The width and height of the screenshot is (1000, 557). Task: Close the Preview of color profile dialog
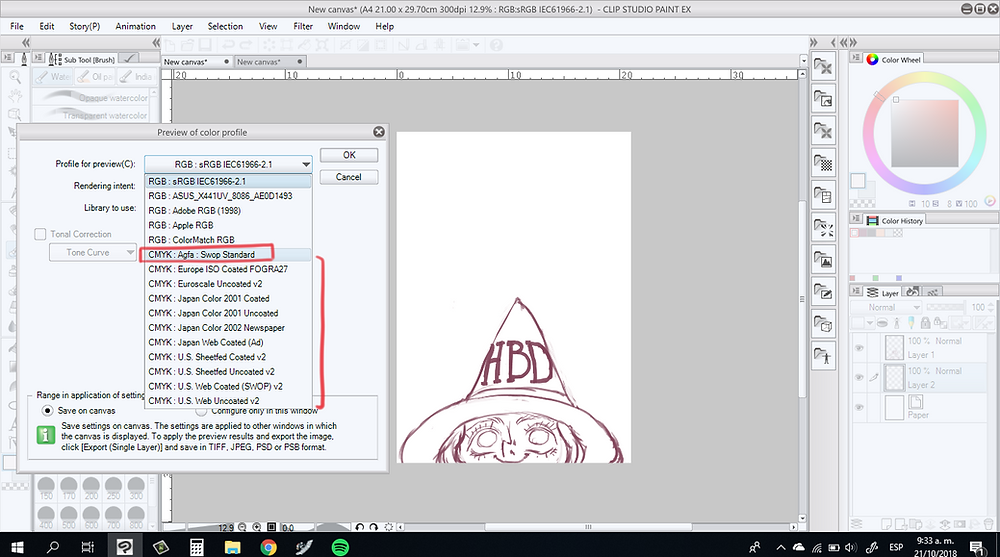(x=379, y=132)
